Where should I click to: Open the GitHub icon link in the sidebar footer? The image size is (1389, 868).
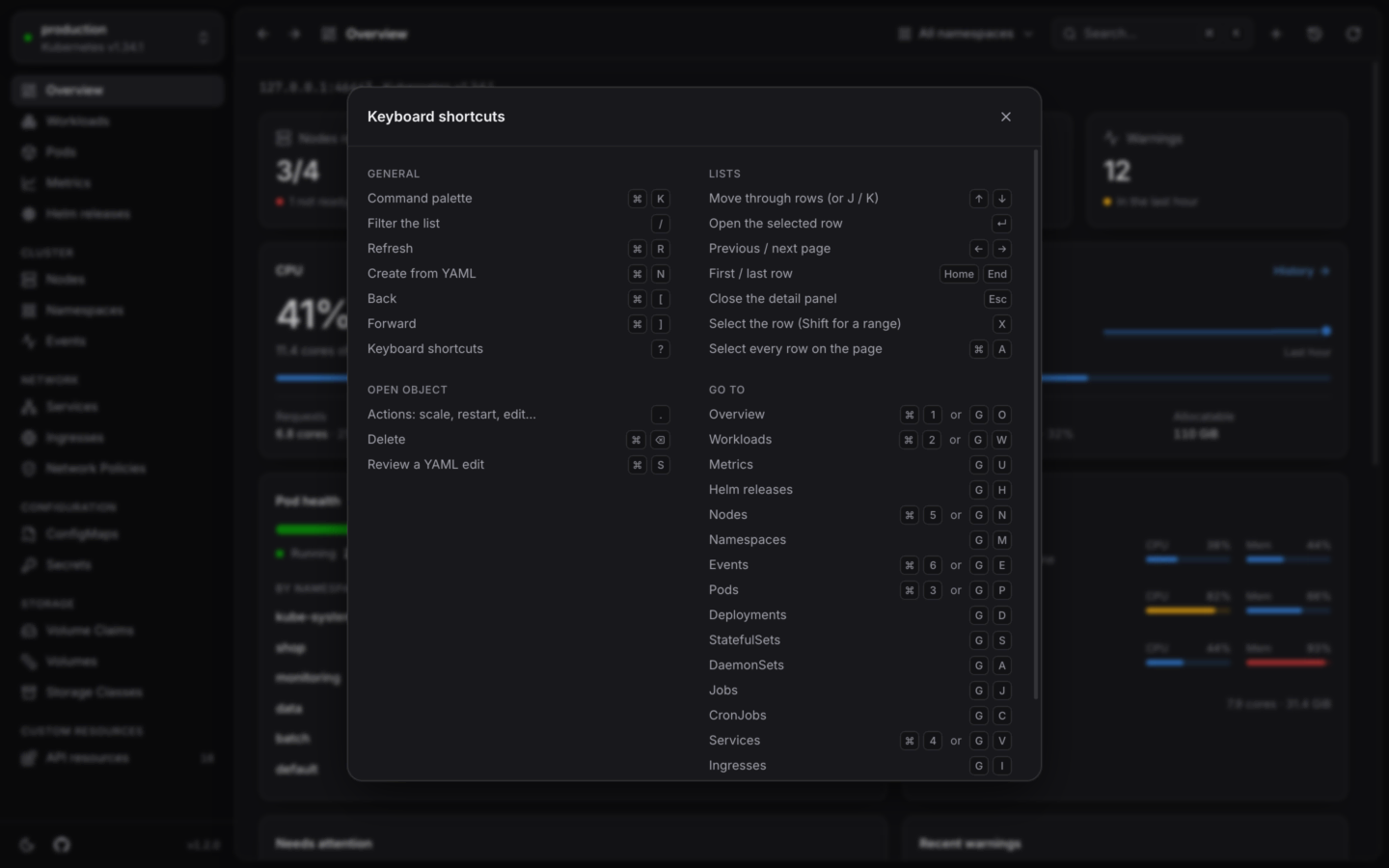[62, 845]
